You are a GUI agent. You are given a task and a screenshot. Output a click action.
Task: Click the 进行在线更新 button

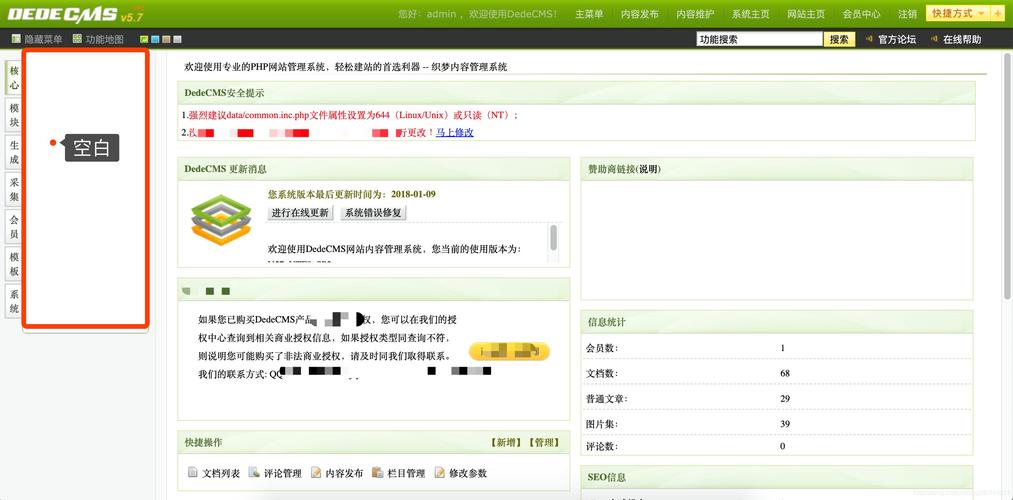[x=300, y=213]
